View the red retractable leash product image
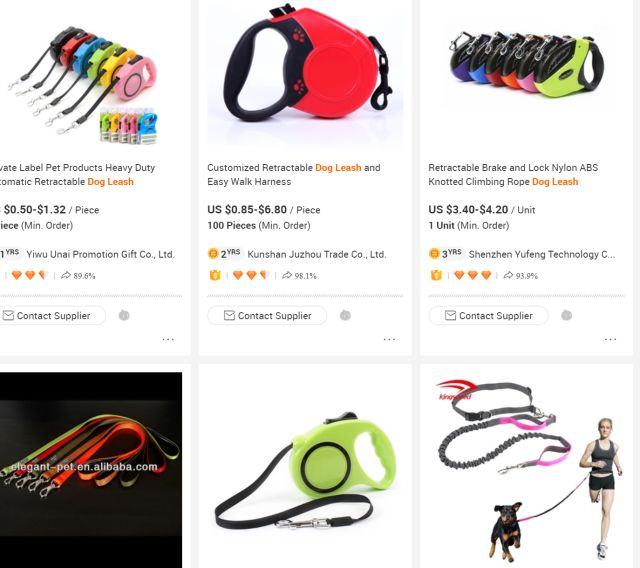 (x=305, y=73)
